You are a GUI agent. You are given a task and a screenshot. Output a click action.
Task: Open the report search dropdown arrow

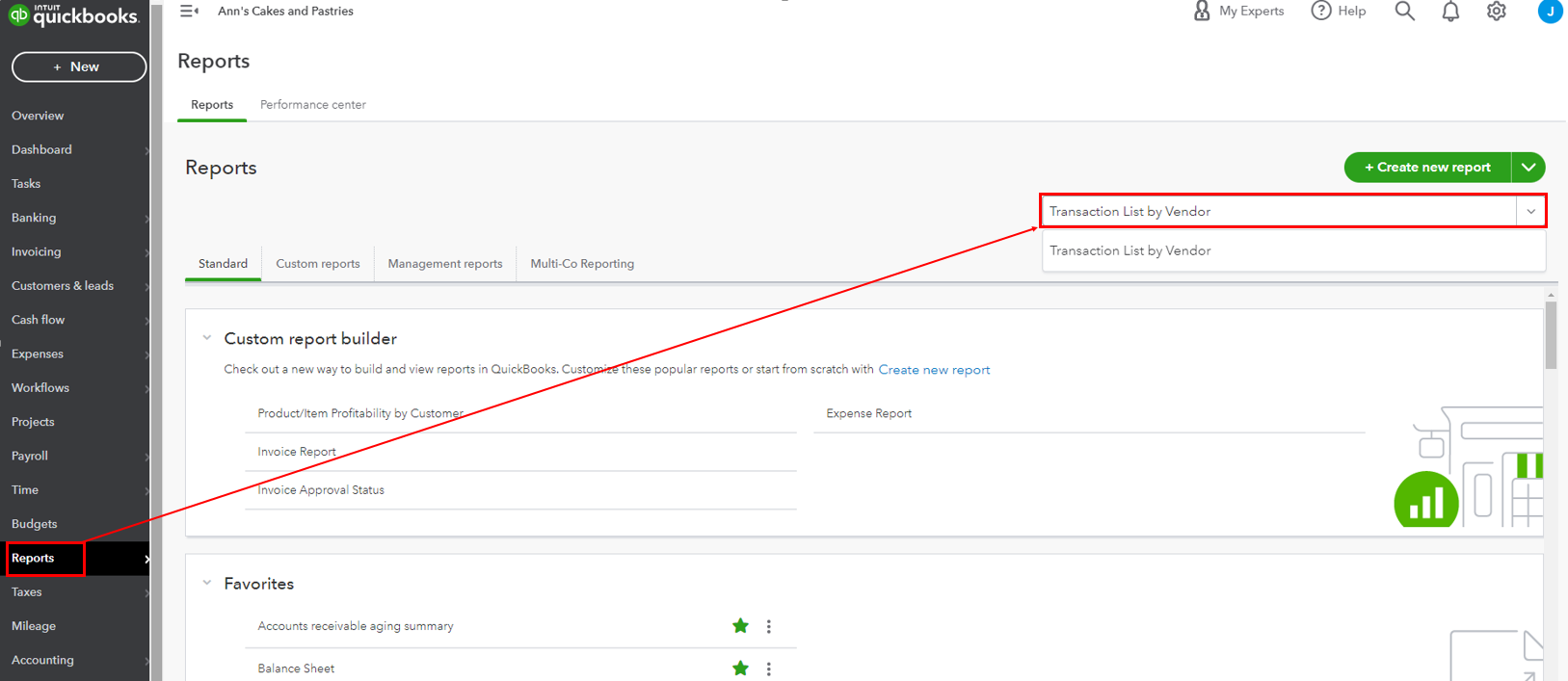click(1531, 211)
